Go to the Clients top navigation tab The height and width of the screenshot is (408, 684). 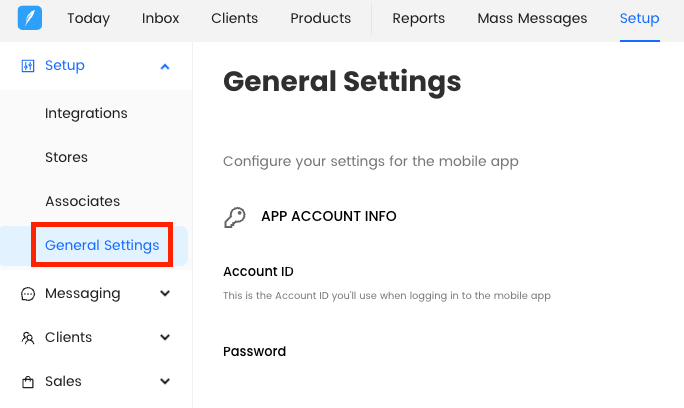click(234, 19)
